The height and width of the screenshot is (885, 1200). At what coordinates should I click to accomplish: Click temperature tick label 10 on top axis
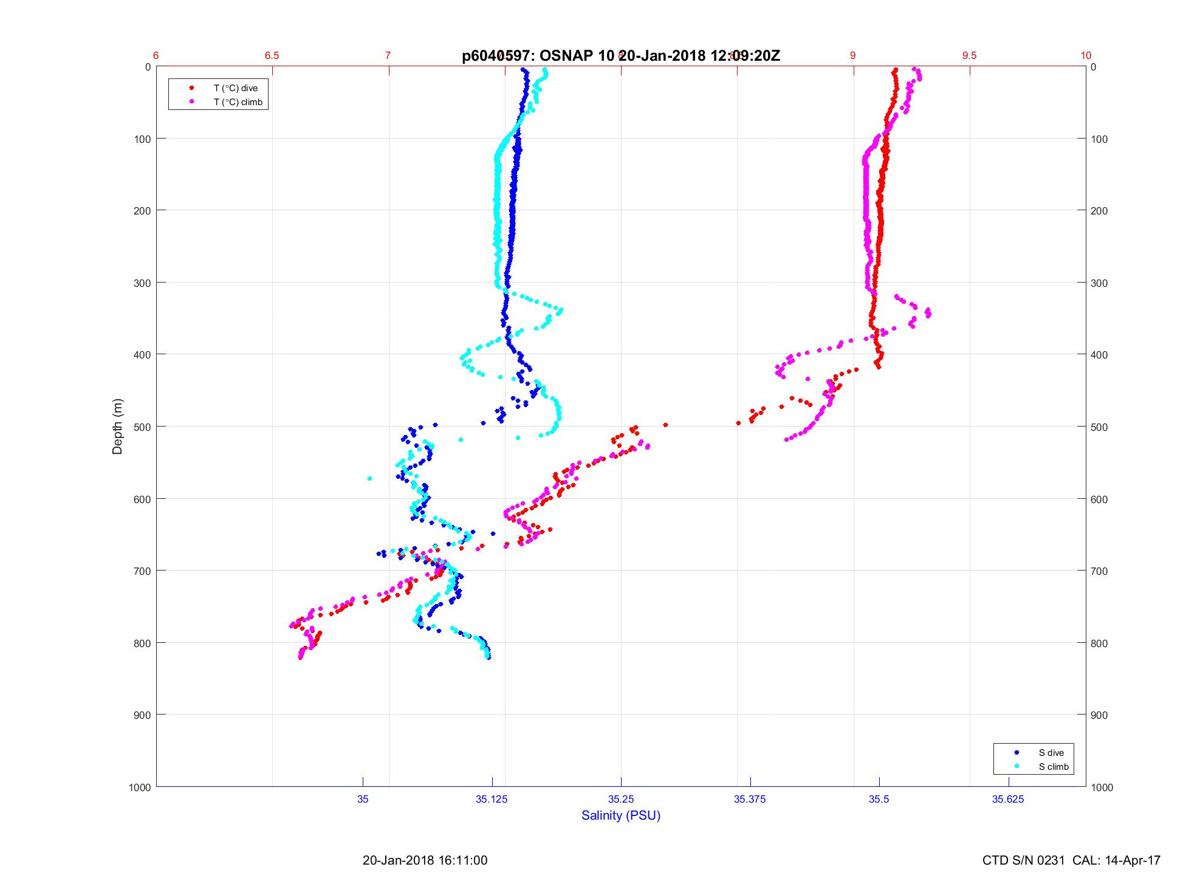coord(1086,56)
